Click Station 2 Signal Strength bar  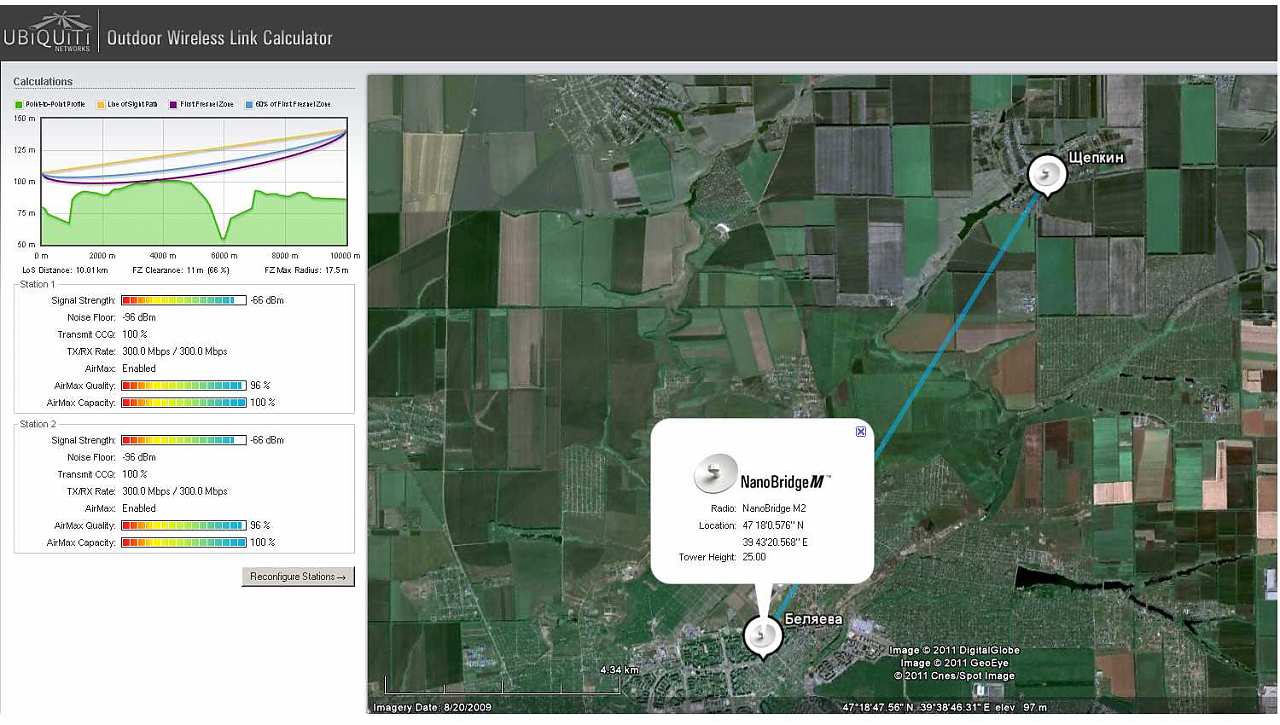coord(183,440)
